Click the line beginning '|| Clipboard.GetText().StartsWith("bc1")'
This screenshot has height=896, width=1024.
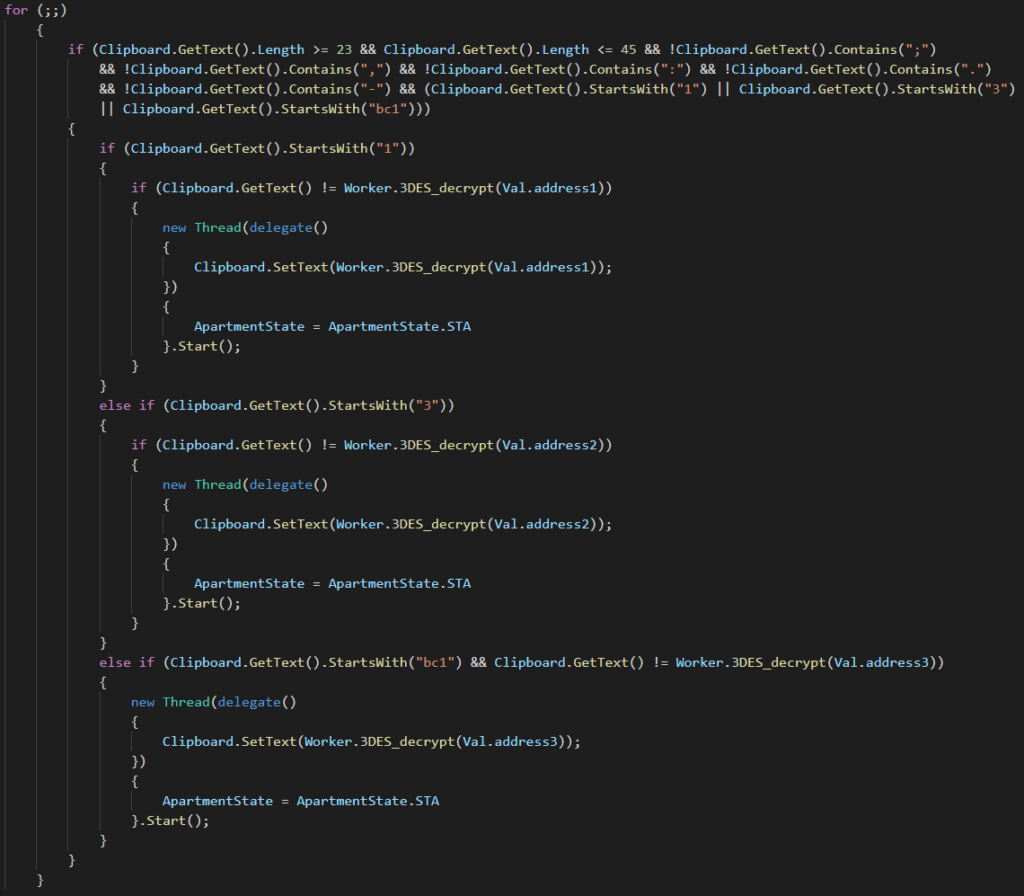265,109
